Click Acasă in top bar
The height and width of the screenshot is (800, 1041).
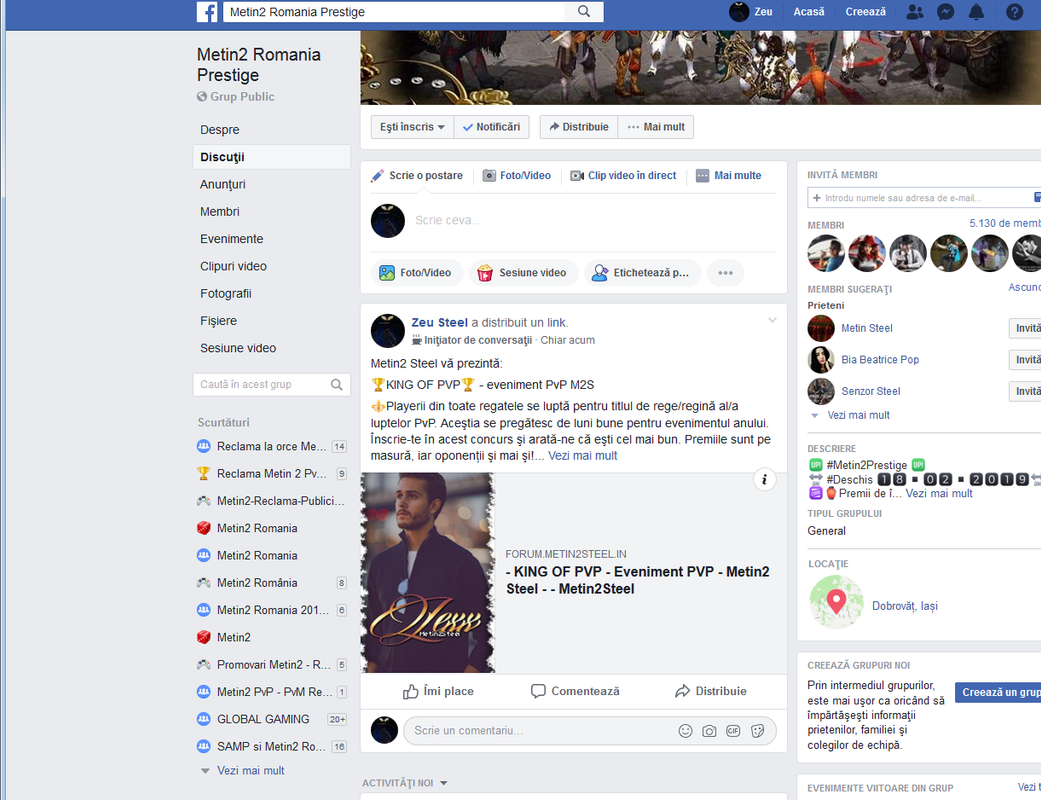coord(809,12)
